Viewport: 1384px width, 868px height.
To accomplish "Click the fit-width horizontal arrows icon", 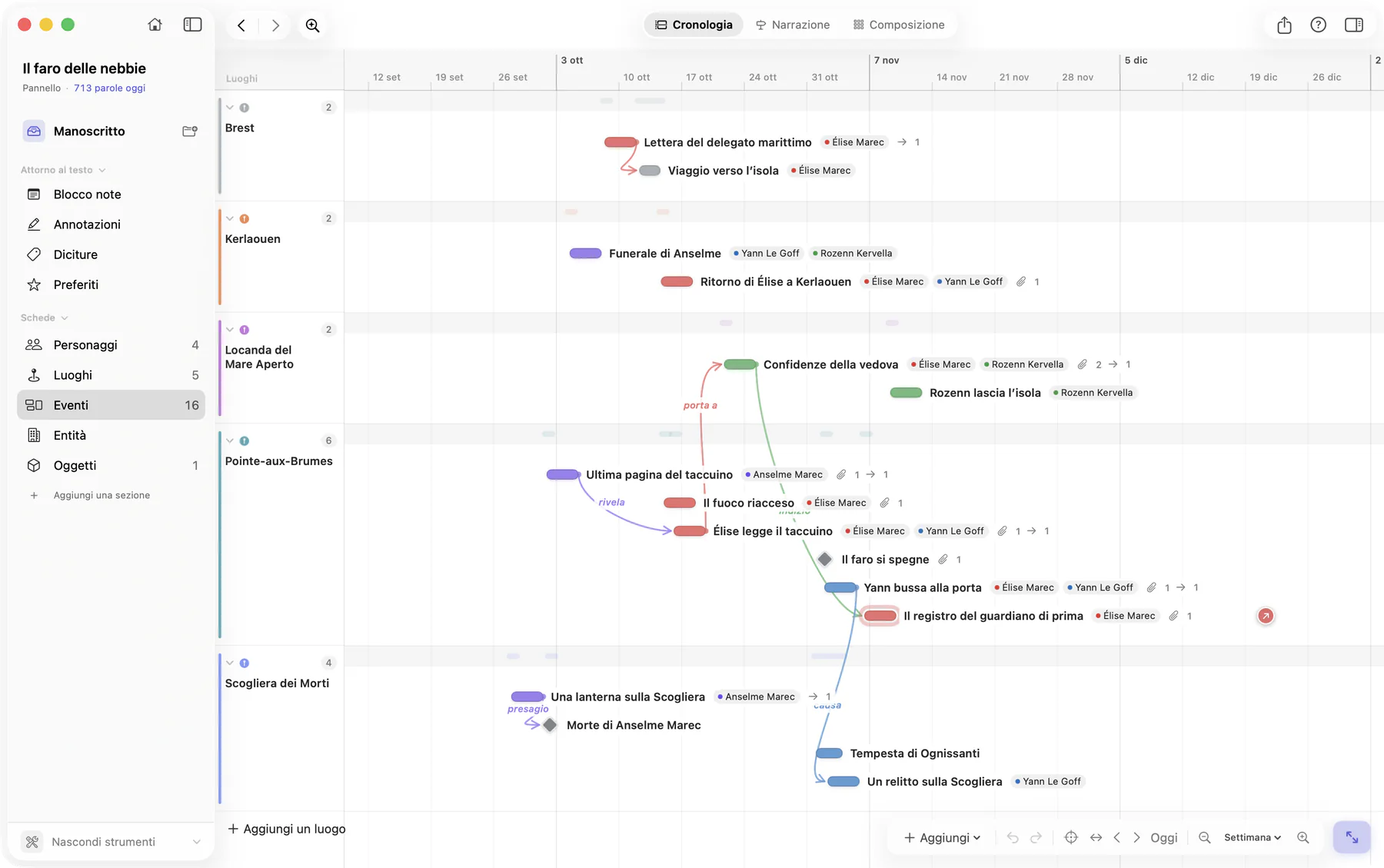I will [x=1096, y=837].
